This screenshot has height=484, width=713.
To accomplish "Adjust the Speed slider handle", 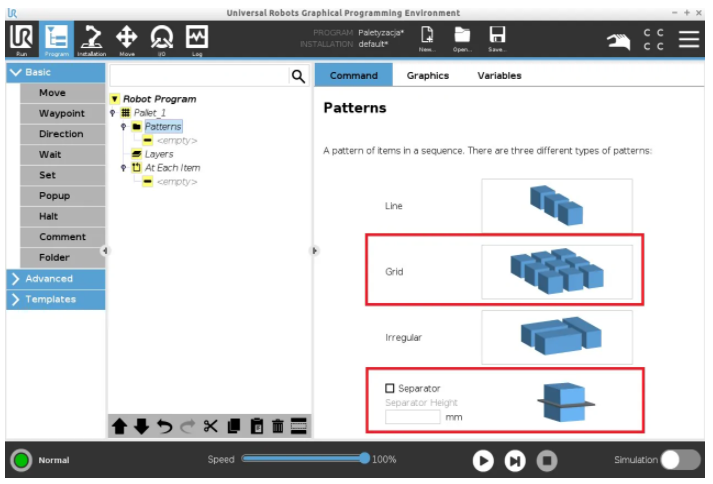I will coord(364,459).
